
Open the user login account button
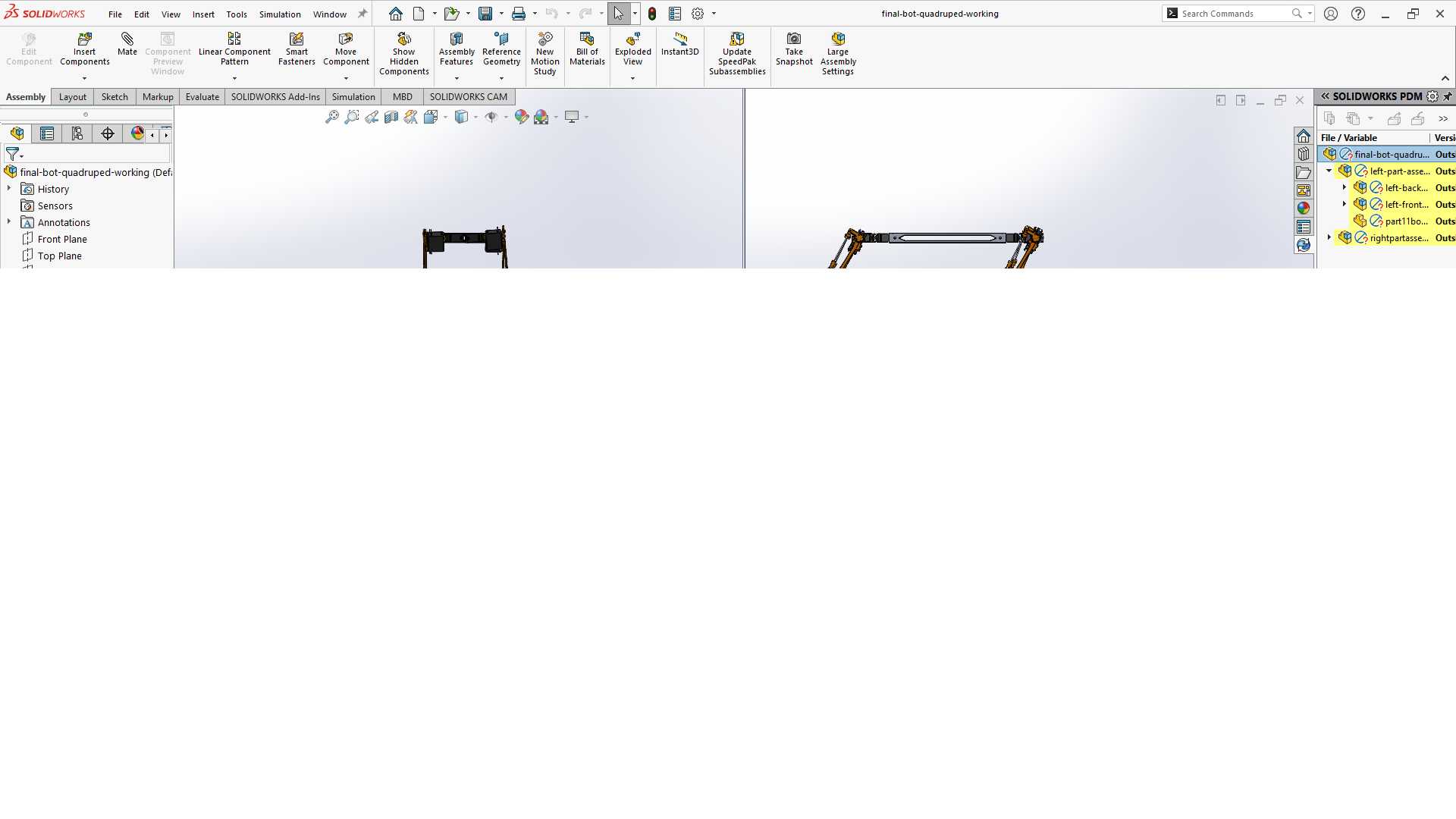(1331, 14)
